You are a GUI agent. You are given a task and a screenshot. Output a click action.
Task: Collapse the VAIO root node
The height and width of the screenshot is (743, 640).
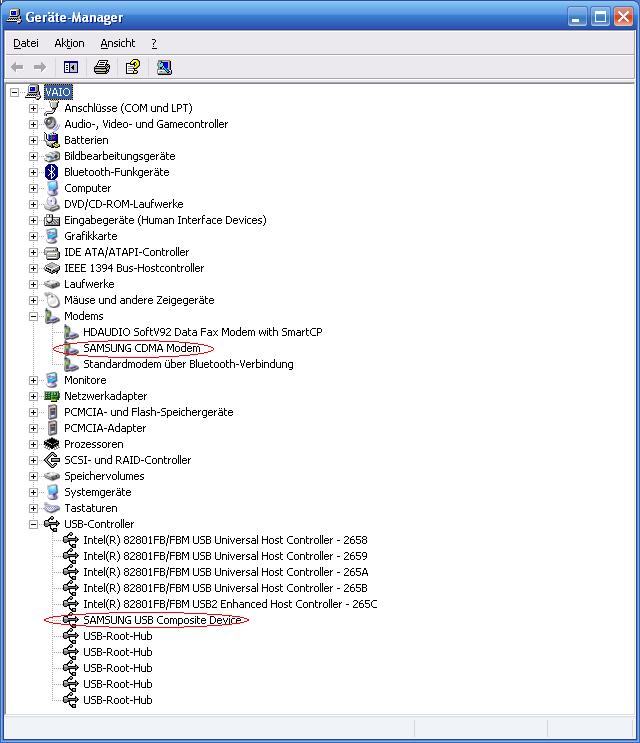pos(15,92)
